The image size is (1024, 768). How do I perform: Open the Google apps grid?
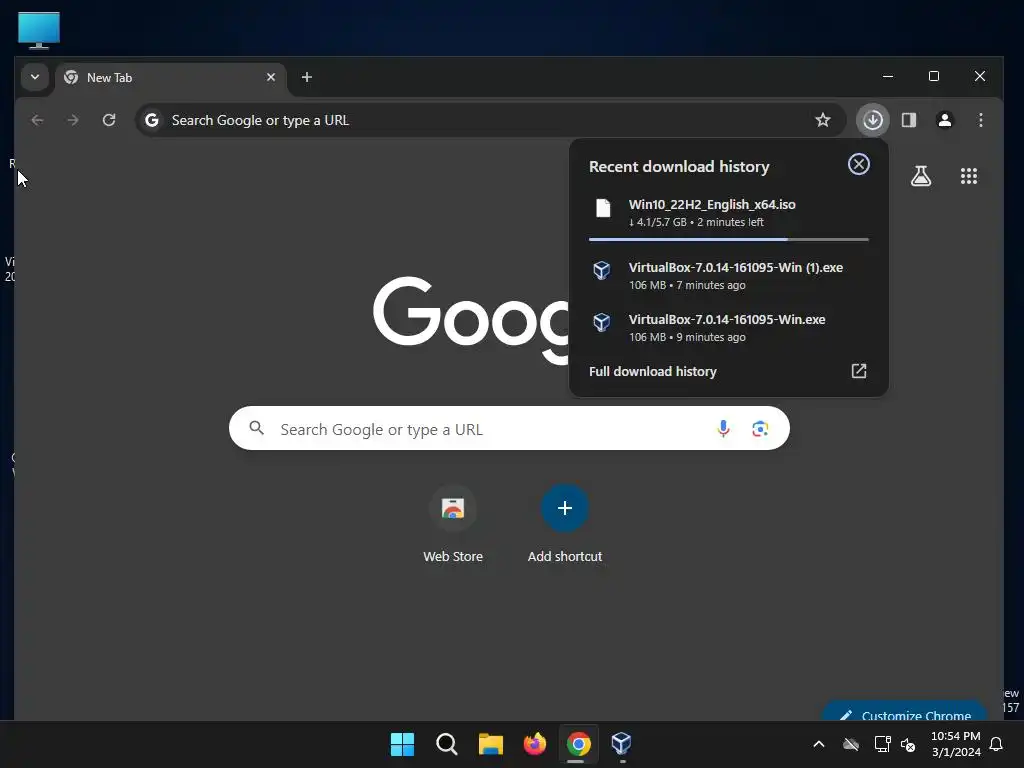pos(968,176)
